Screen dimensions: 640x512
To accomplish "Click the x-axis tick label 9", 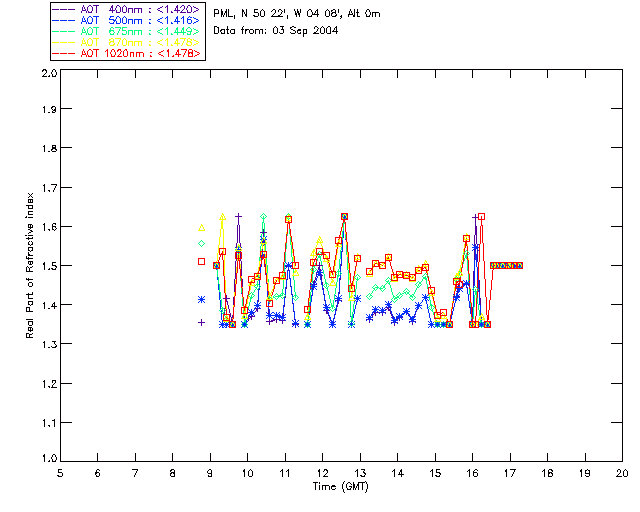I will point(210,473).
